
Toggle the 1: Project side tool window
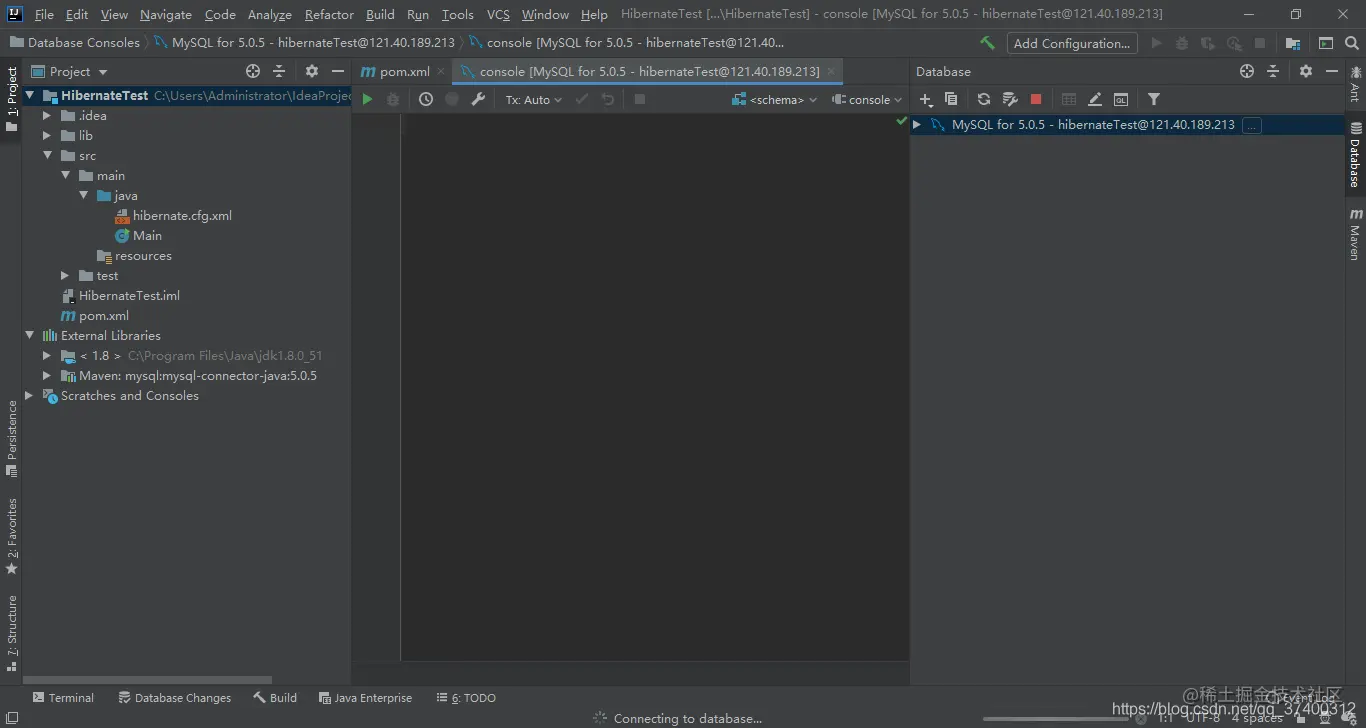pyautogui.click(x=11, y=99)
